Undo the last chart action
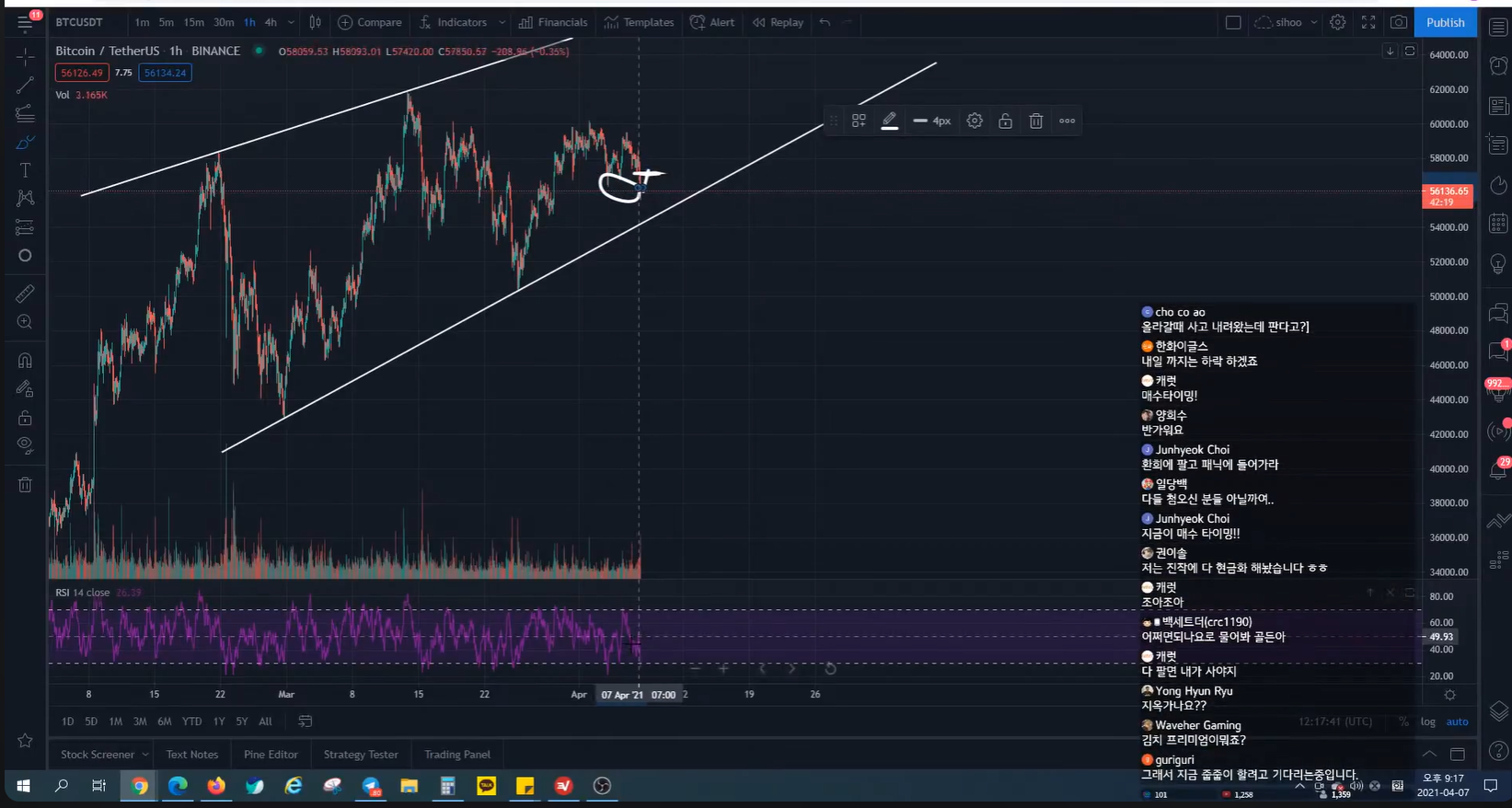 tap(825, 22)
